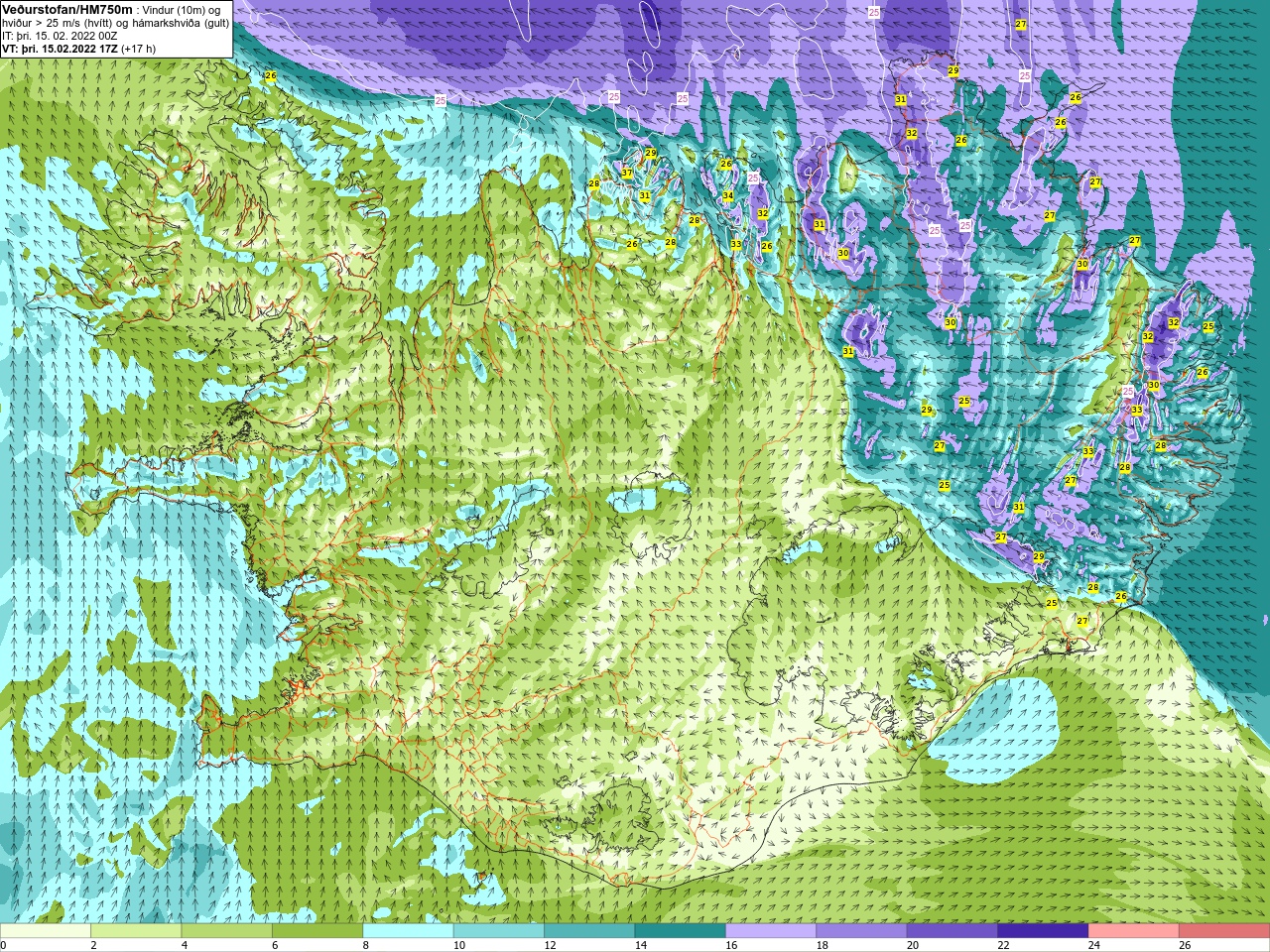Click the "Veðurstofan/HM750m" bold title text

click(x=66, y=9)
